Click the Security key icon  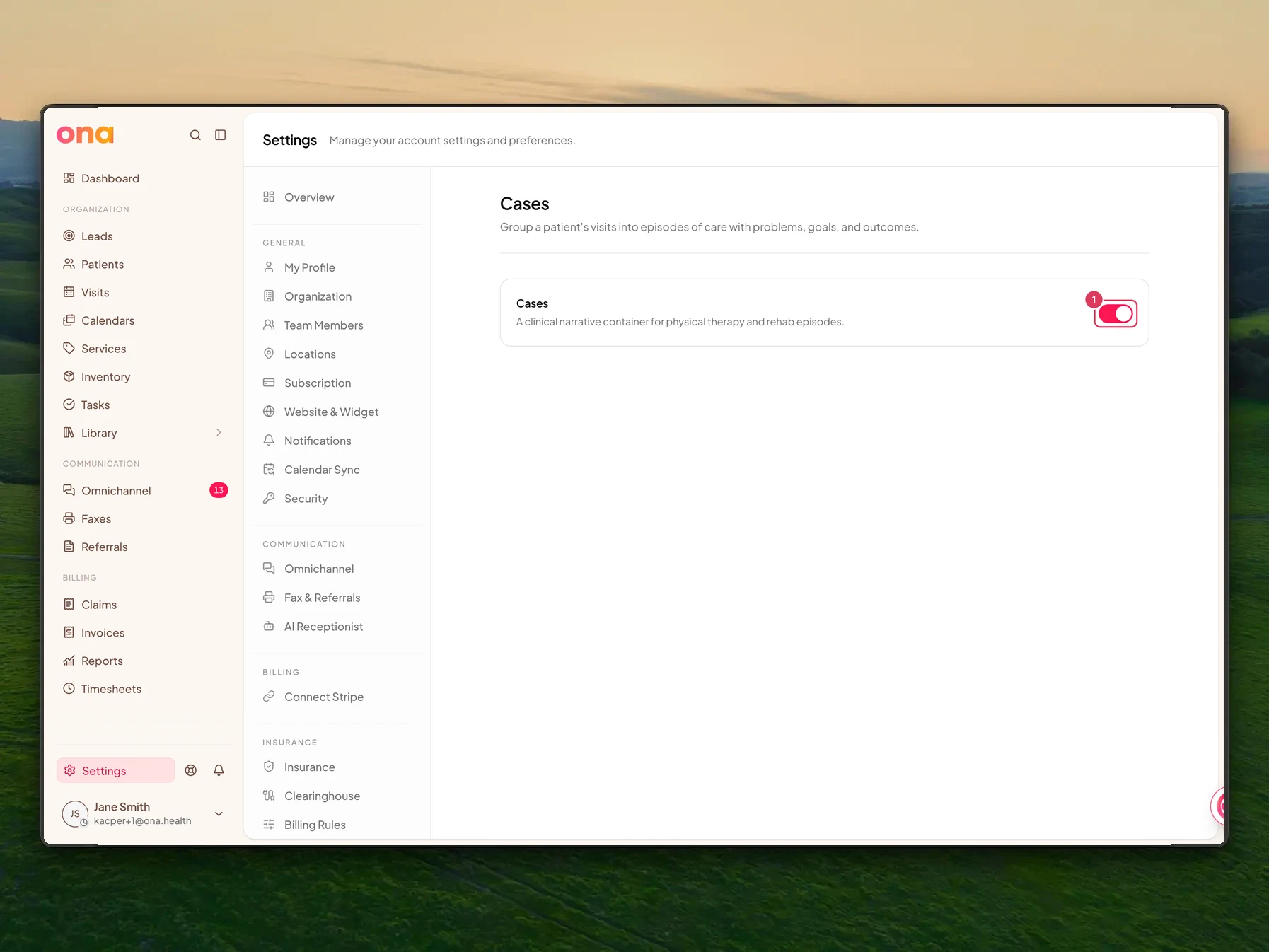tap(269, 499)
